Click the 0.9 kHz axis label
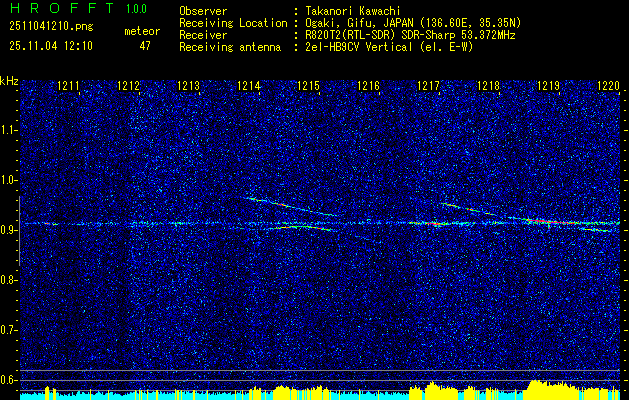Viewport: 629px width, 400px height. point(7,230)
